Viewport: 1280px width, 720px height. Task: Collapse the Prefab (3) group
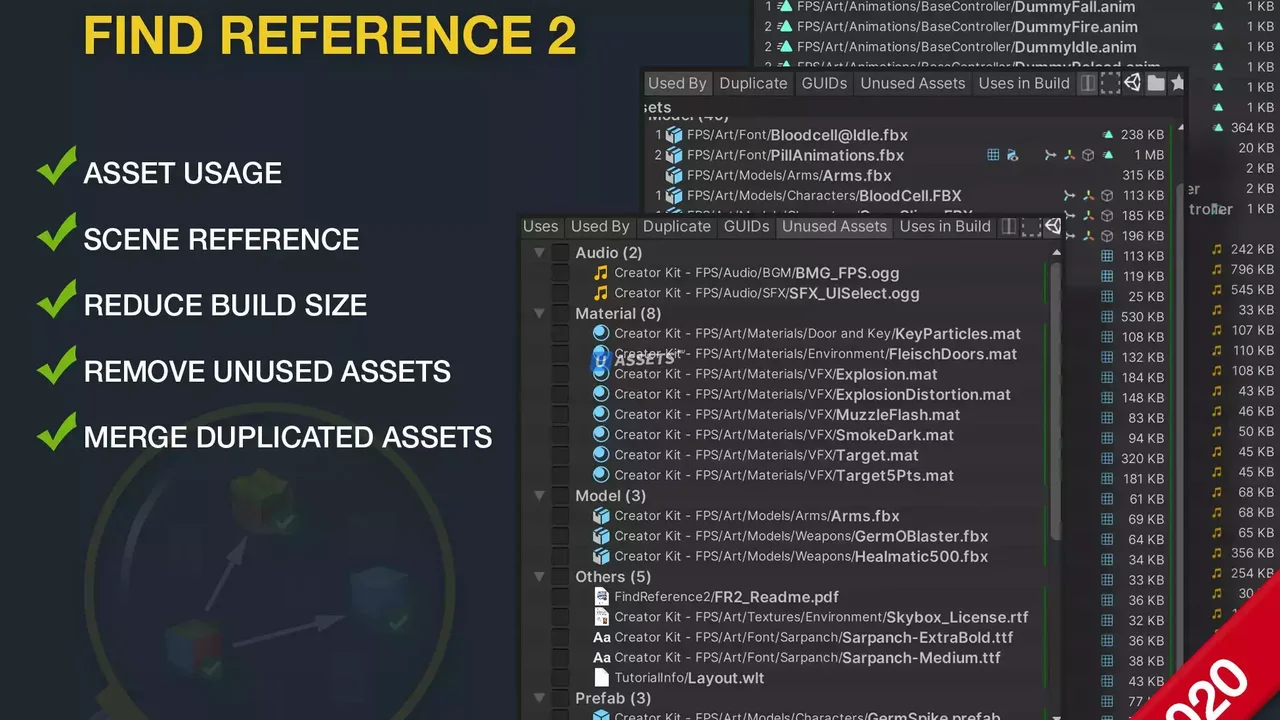539,698
